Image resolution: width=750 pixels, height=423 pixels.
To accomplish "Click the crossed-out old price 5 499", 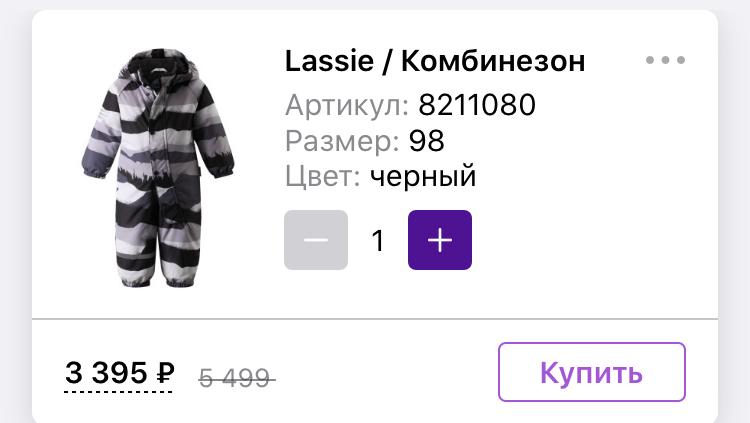I will point(235,378).
